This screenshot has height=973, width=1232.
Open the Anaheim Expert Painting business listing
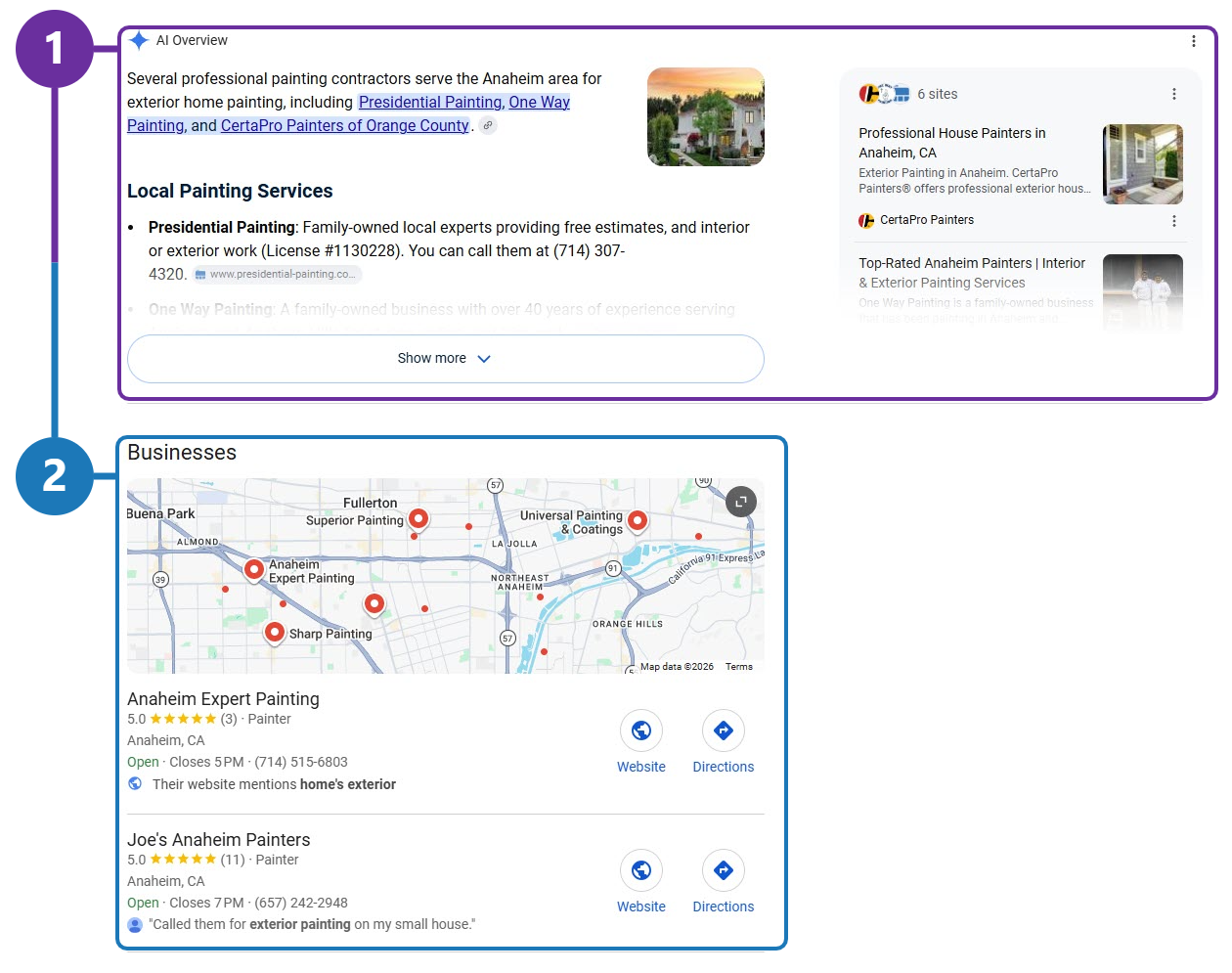(x=223, y=699)
